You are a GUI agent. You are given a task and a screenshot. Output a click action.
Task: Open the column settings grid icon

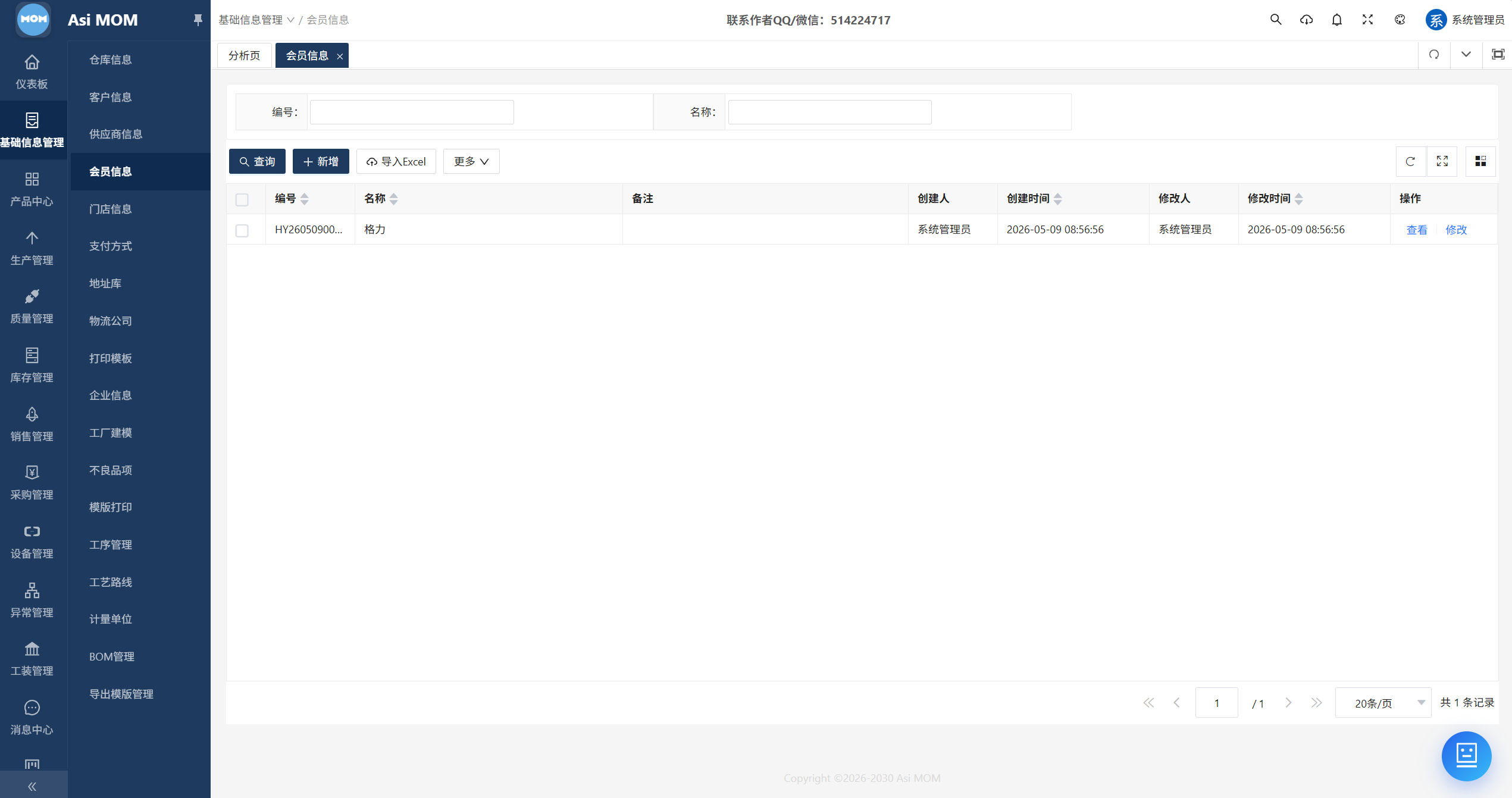click(x=1481, y=161)
